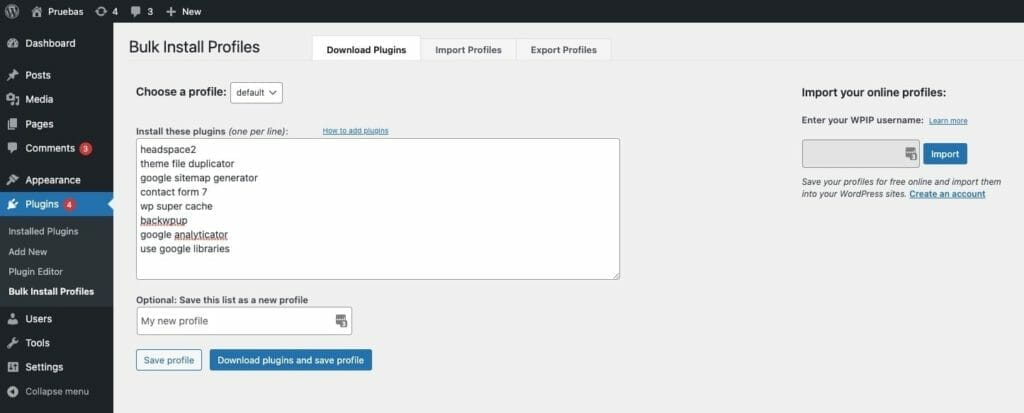The image size is (1024, 413).
Task: Switch to the Import Profiles tab
Action: (468, 50)
